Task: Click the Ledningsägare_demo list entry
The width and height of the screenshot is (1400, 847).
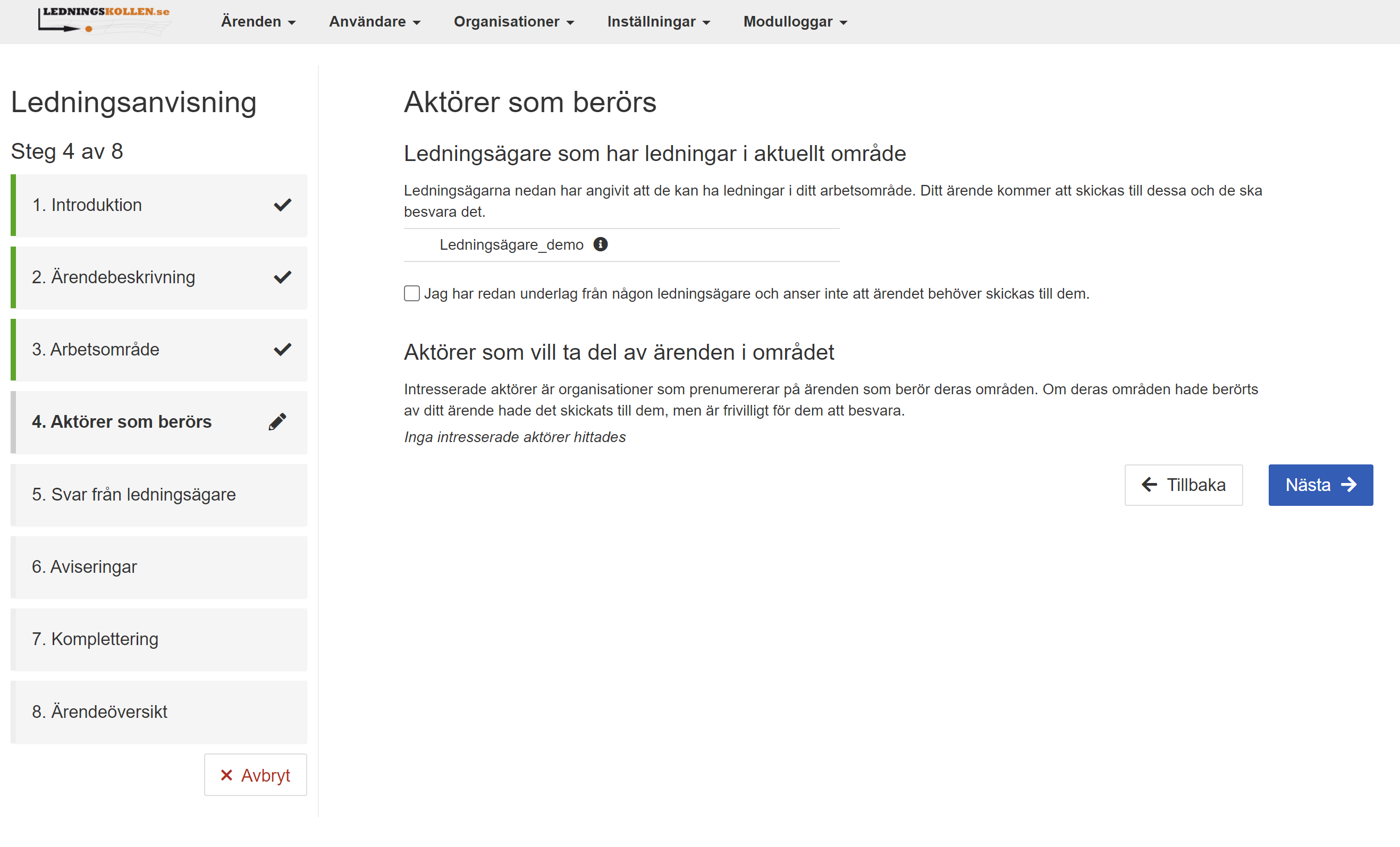Action: pyautogui.click(x=511, y=245)
